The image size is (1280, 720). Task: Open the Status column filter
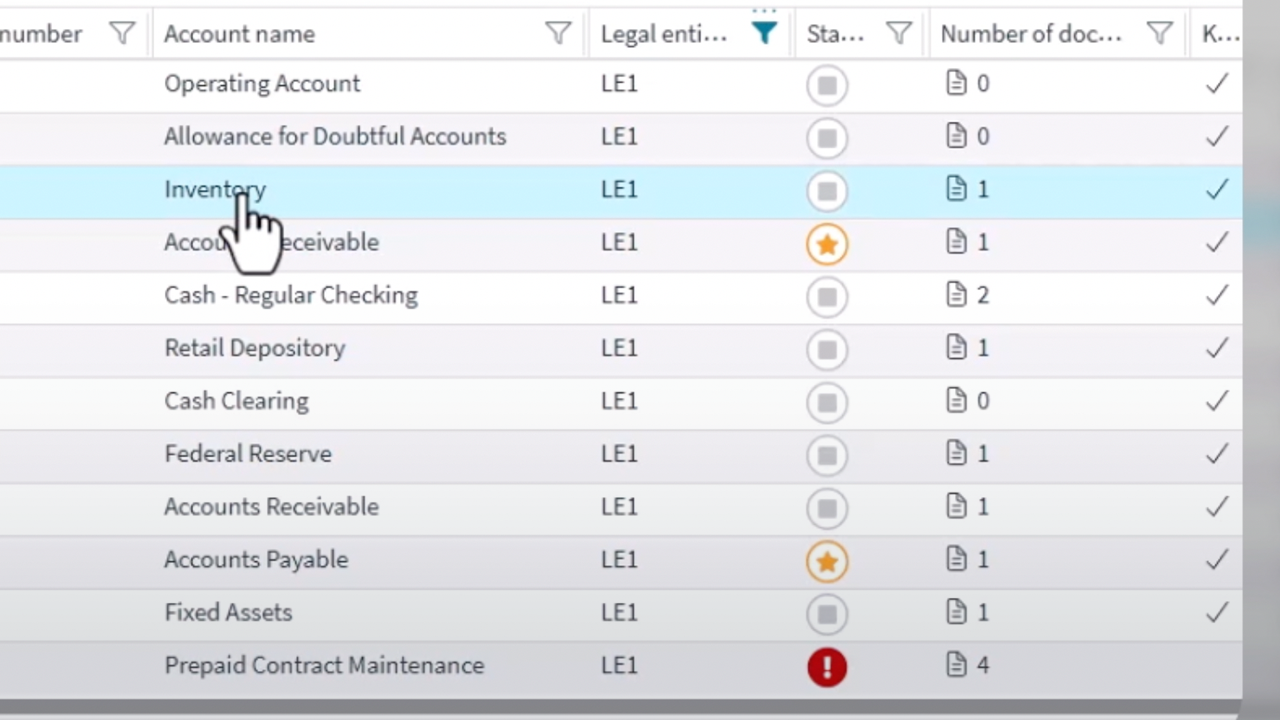point(899,34)
